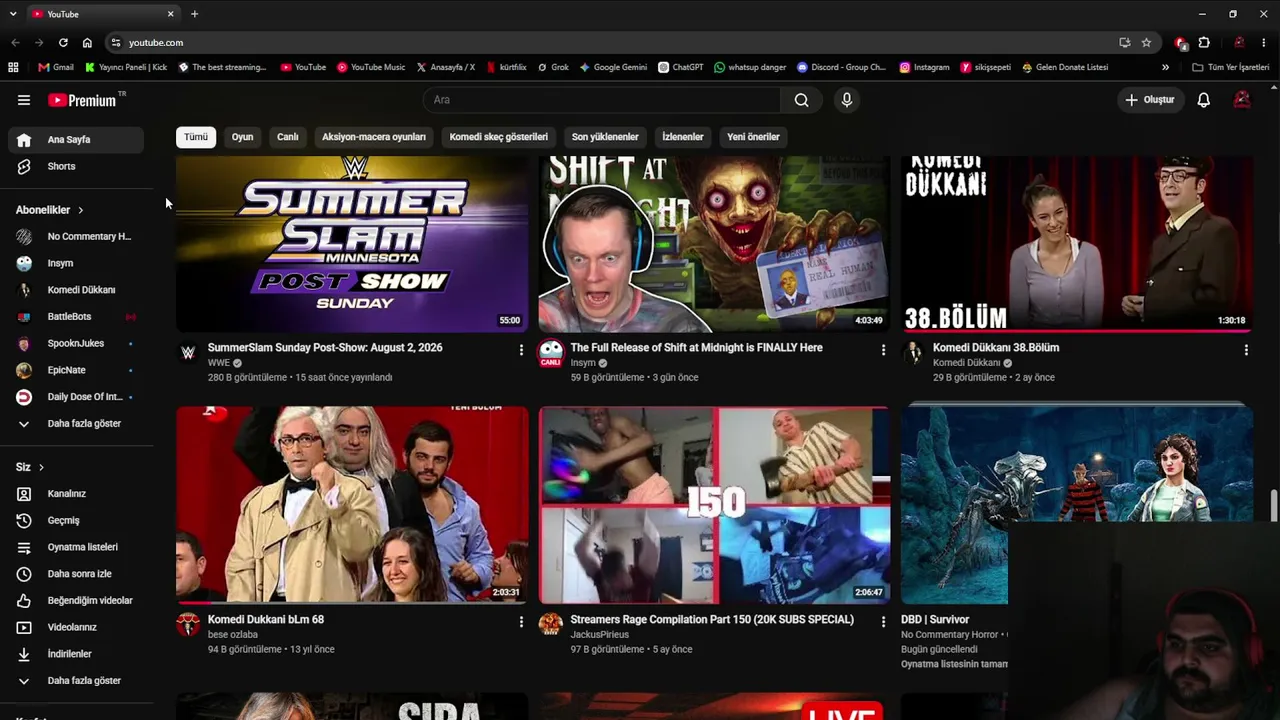This screenshot has width=1280, height=720.
Task: Open options for Komedi Dükkanı 38.Bölüm
Action: [x=1246, y=350]
